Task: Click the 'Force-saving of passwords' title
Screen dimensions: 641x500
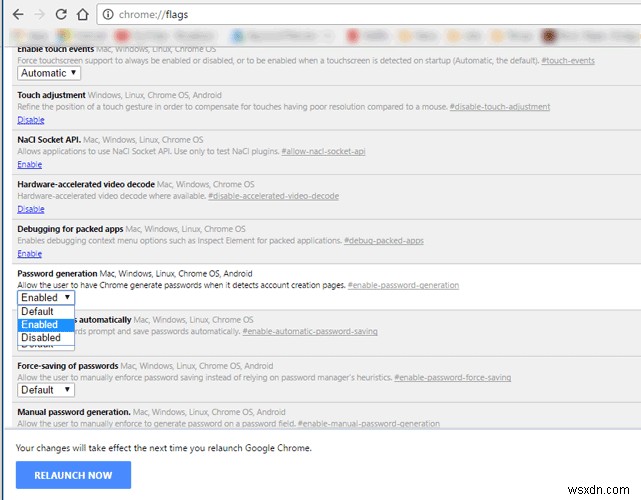Action: (x=67, y=366)
